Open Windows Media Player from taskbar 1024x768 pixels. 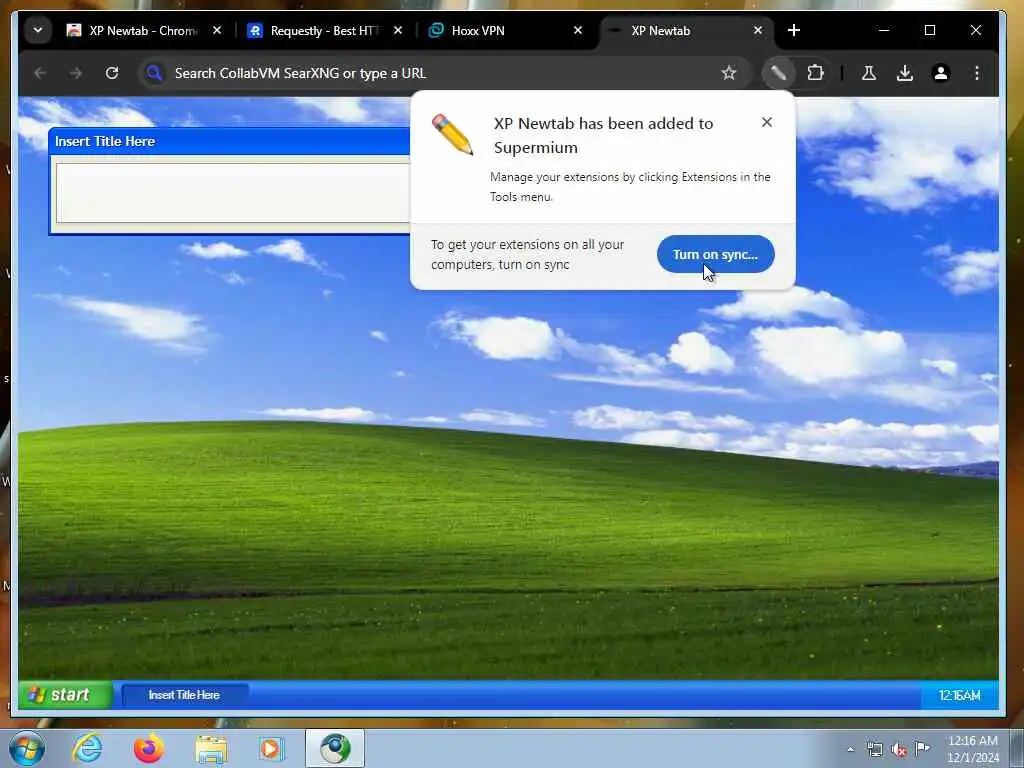(x=271, y=748)
